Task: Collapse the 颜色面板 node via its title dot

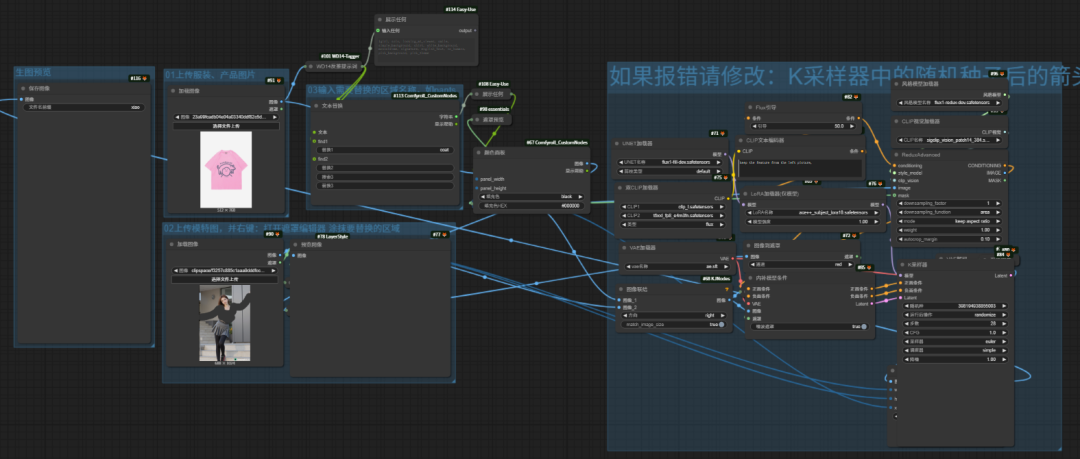Action: [x=481, y=152]
